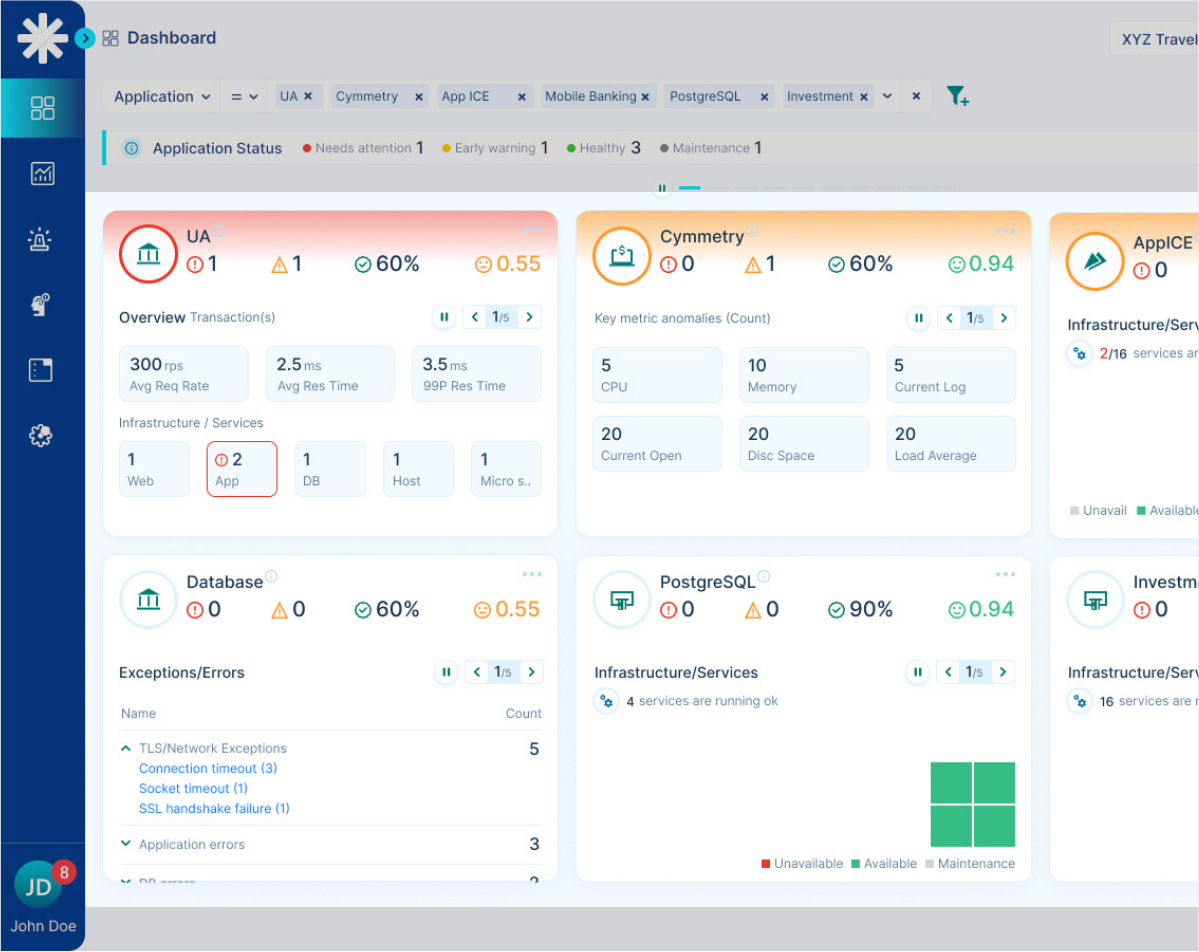Pause the Cymmetry key metric carousel

click(x=918, y=319)
